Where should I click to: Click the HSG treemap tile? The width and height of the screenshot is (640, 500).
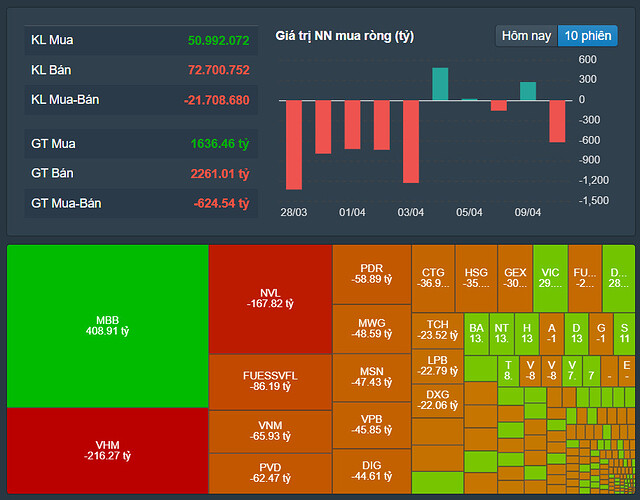[476, 278]
